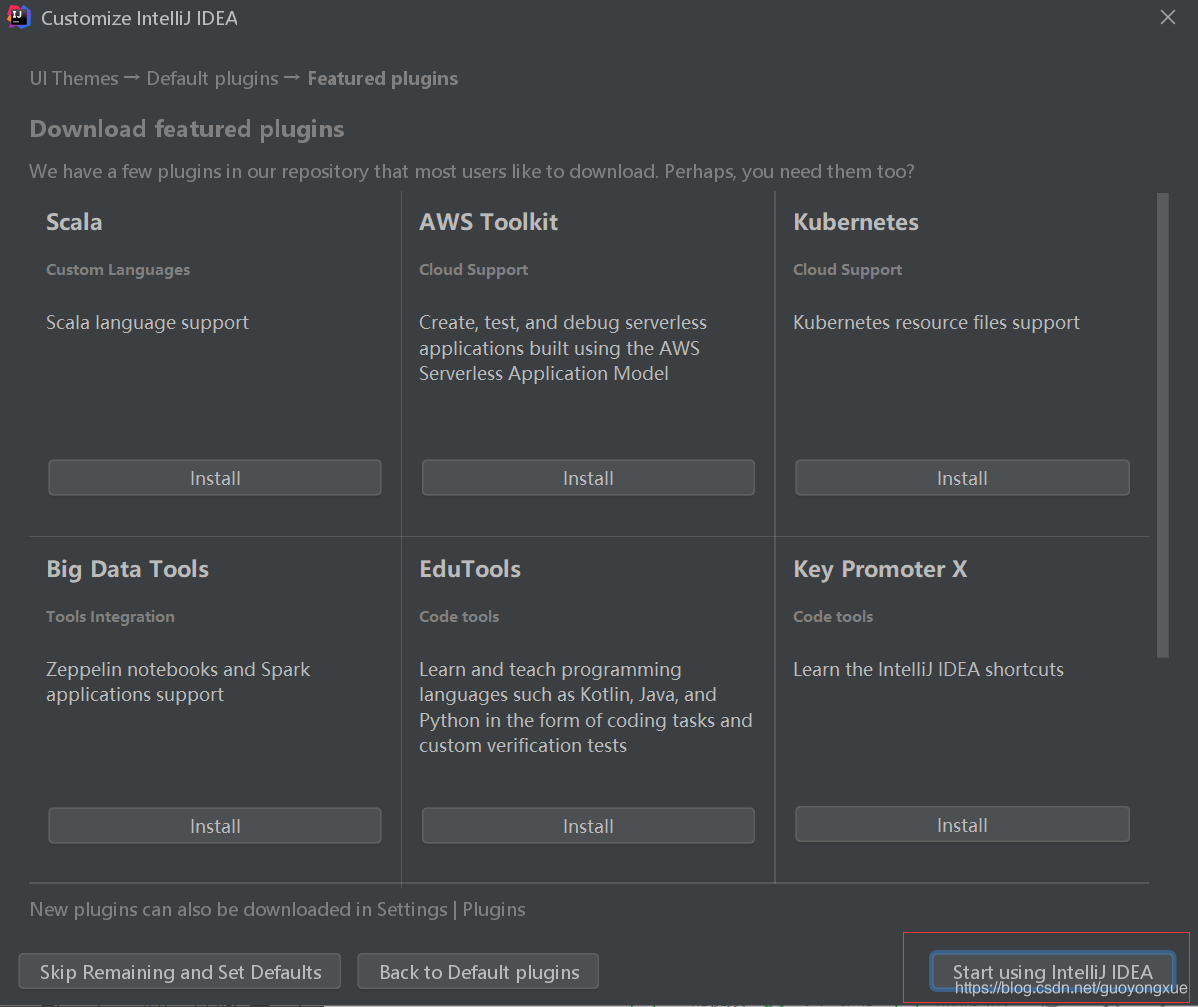Click Cloud Support label under Kubernetes
This screenshot has width=1198, height=1007.
(x=847, y=270)
